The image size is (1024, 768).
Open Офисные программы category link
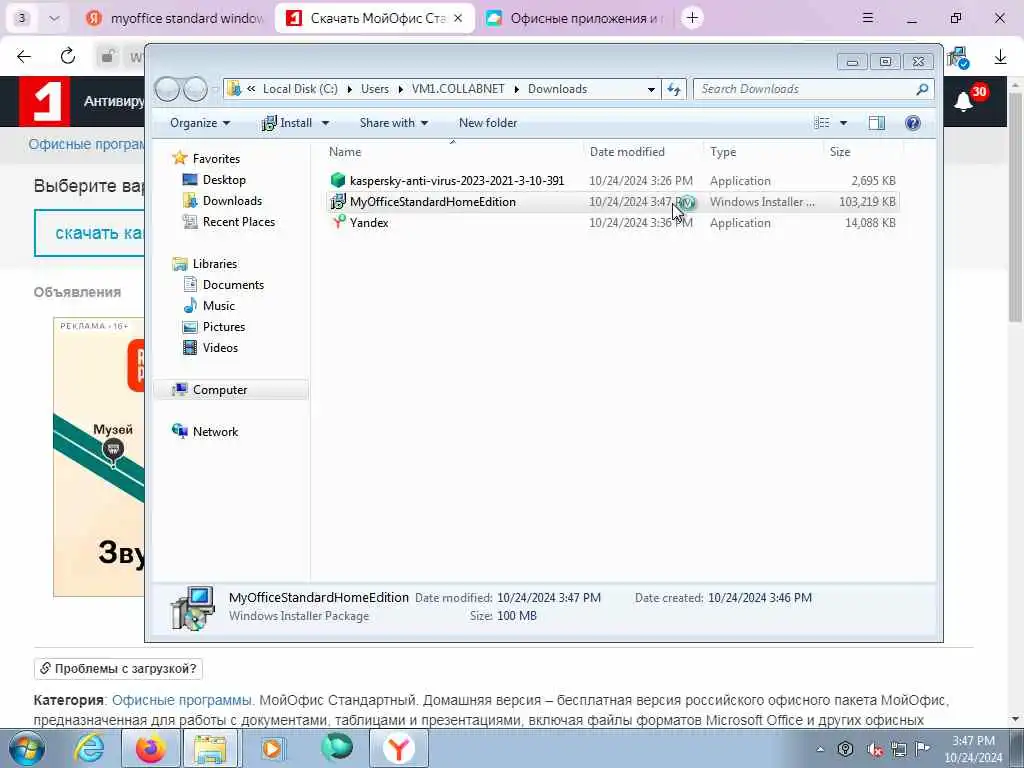coord(182,700)
